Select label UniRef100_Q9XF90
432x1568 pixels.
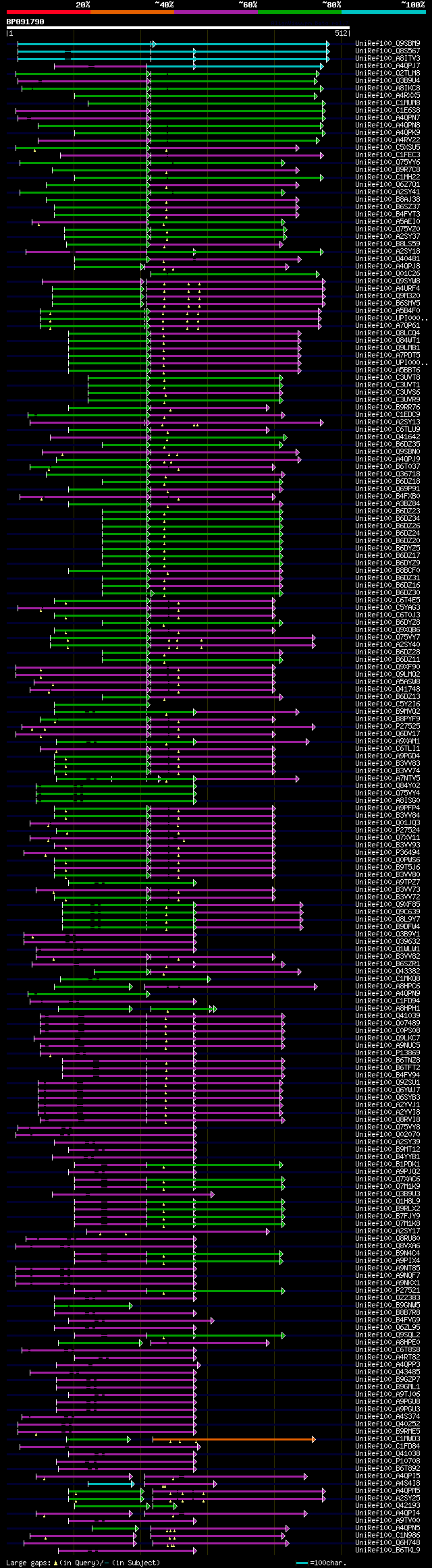coord(387,667)
